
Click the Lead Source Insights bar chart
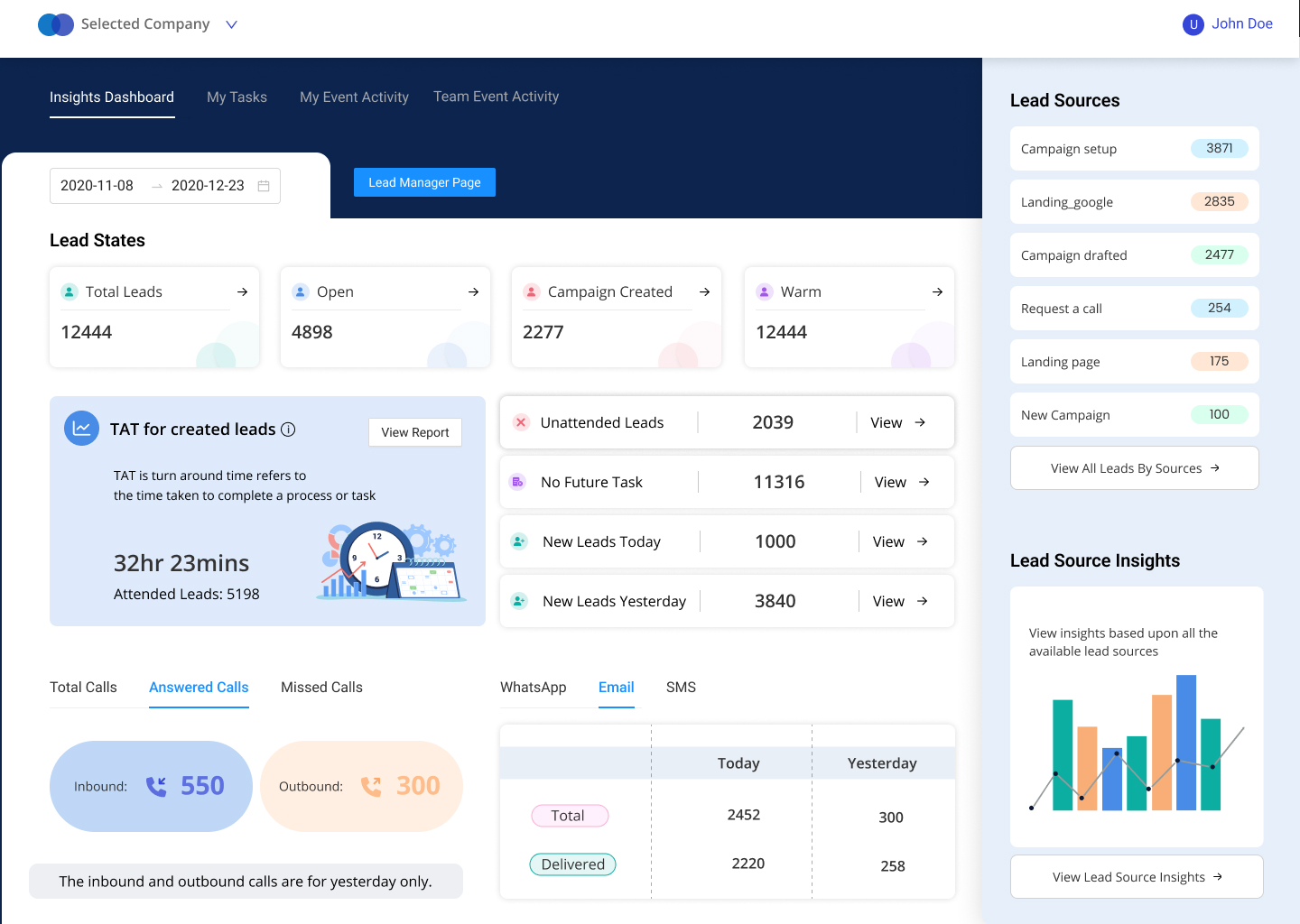pyautogui.click(x=1137, y=742)
